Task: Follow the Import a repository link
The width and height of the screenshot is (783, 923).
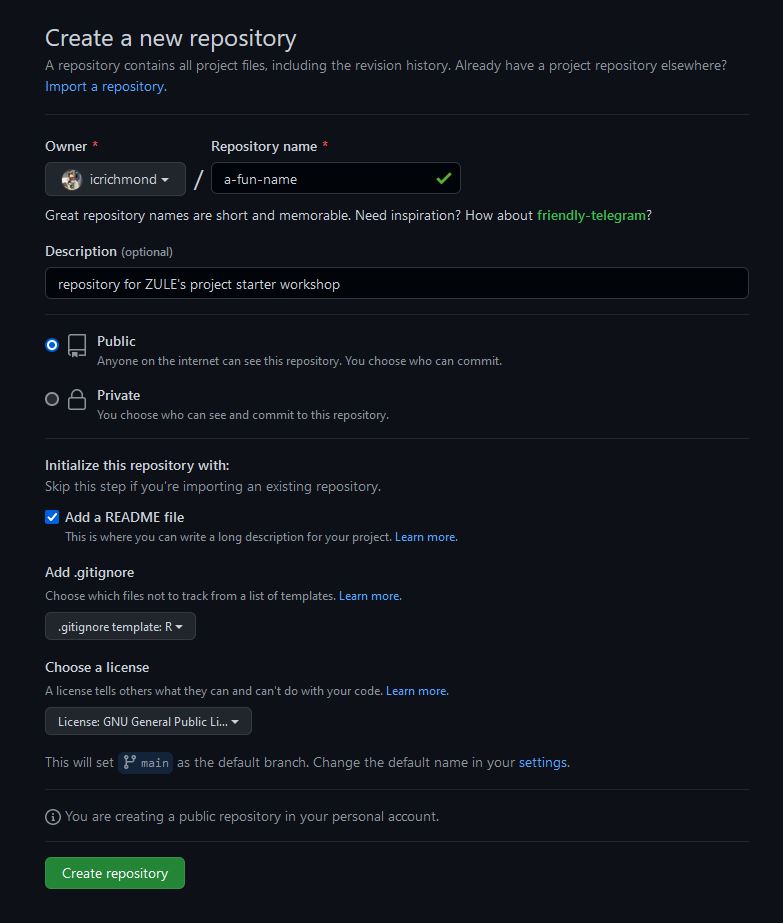Action: [106, 87]
